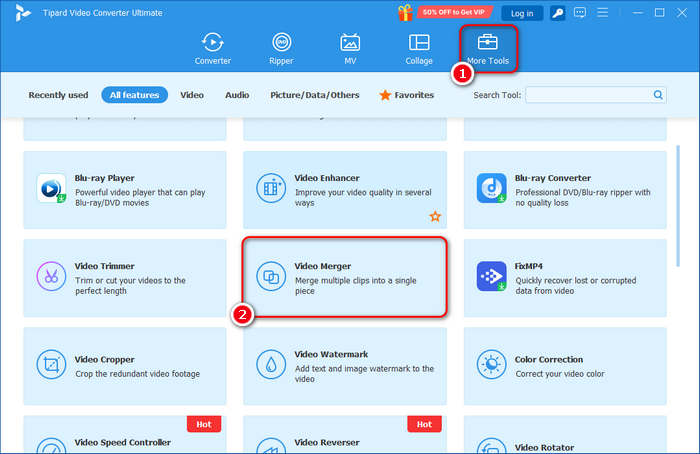
Task: Click 'Trim or cut your videos' description
Action: pos(130,286)
